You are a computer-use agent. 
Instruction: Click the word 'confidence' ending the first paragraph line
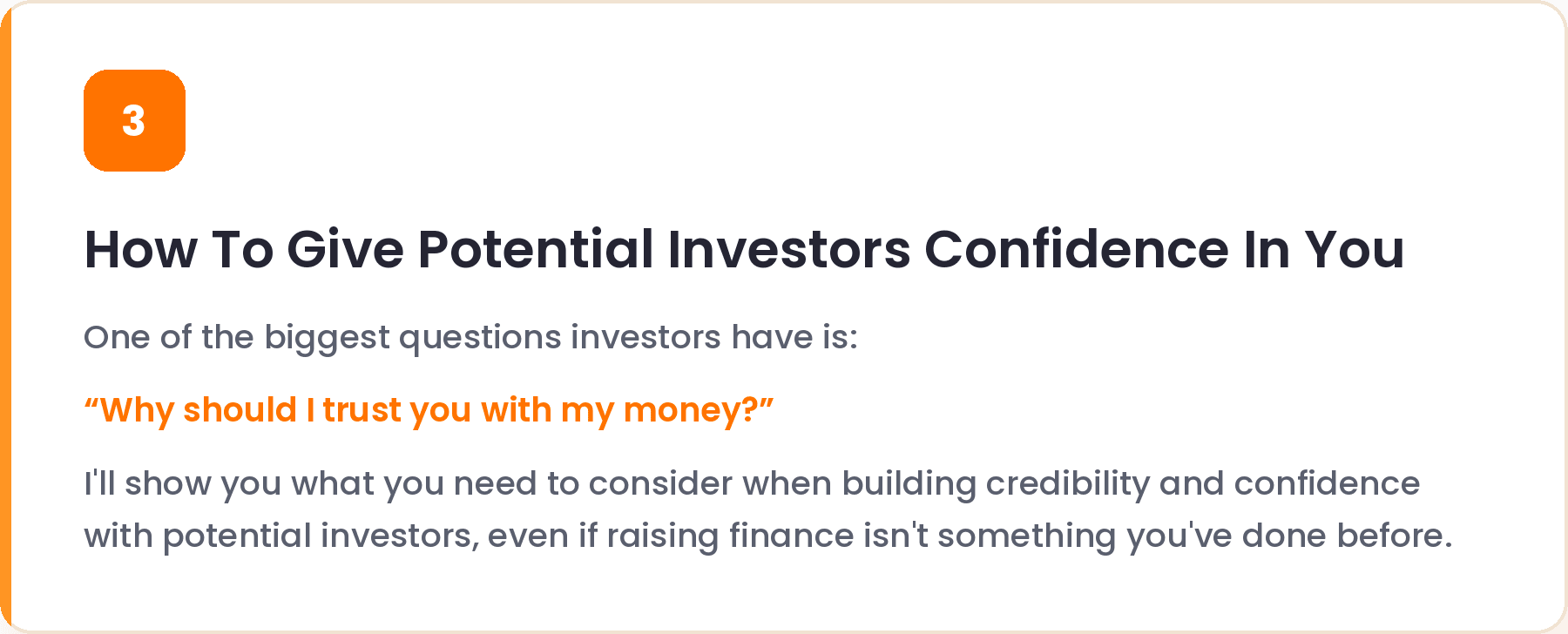[x=1327, y=484]
